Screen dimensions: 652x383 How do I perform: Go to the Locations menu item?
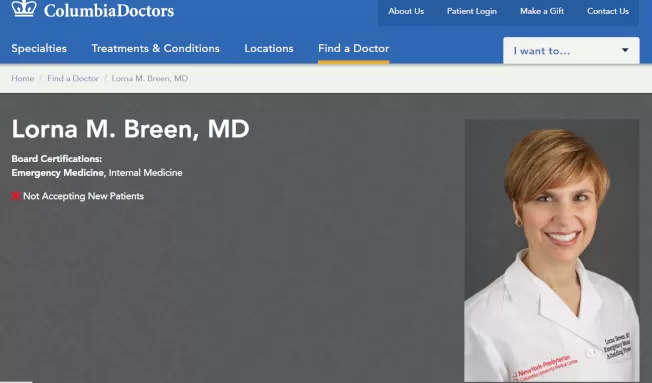[269, 48]
